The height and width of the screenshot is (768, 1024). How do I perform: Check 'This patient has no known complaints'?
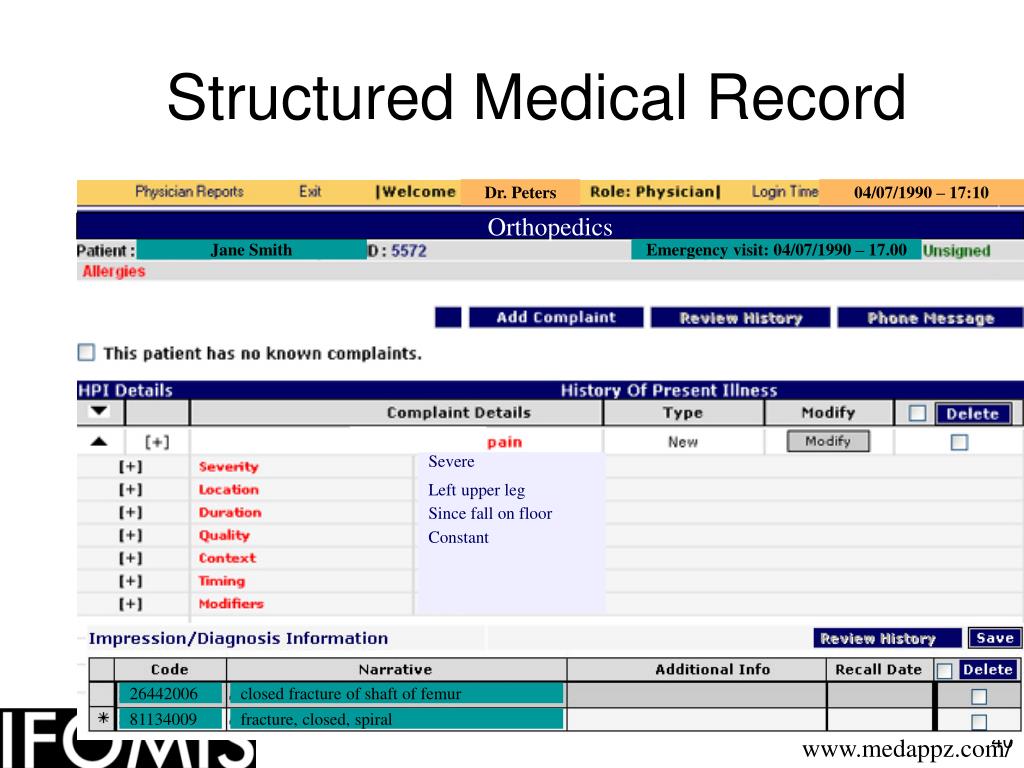pos(86,353)
